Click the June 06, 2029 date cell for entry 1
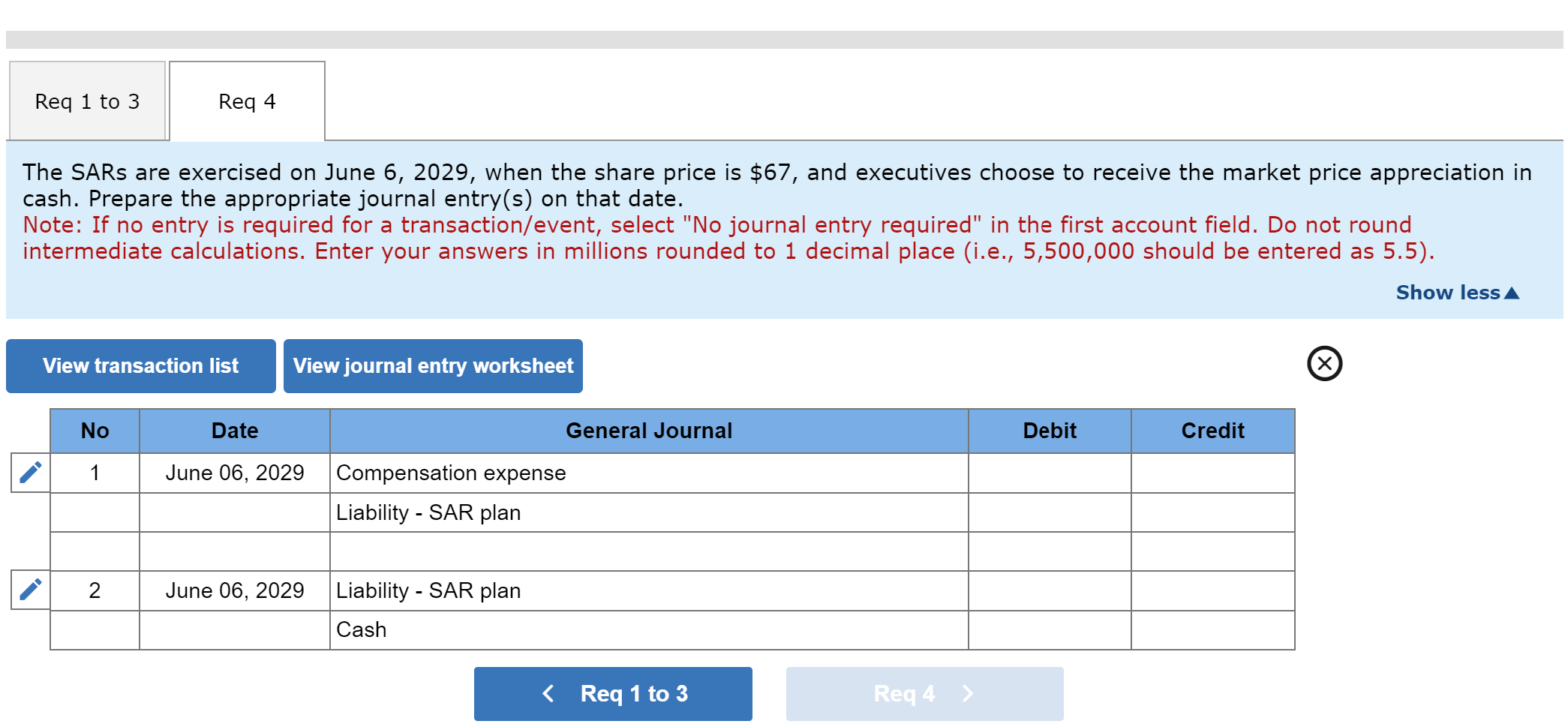 click(x=235, y=473)
